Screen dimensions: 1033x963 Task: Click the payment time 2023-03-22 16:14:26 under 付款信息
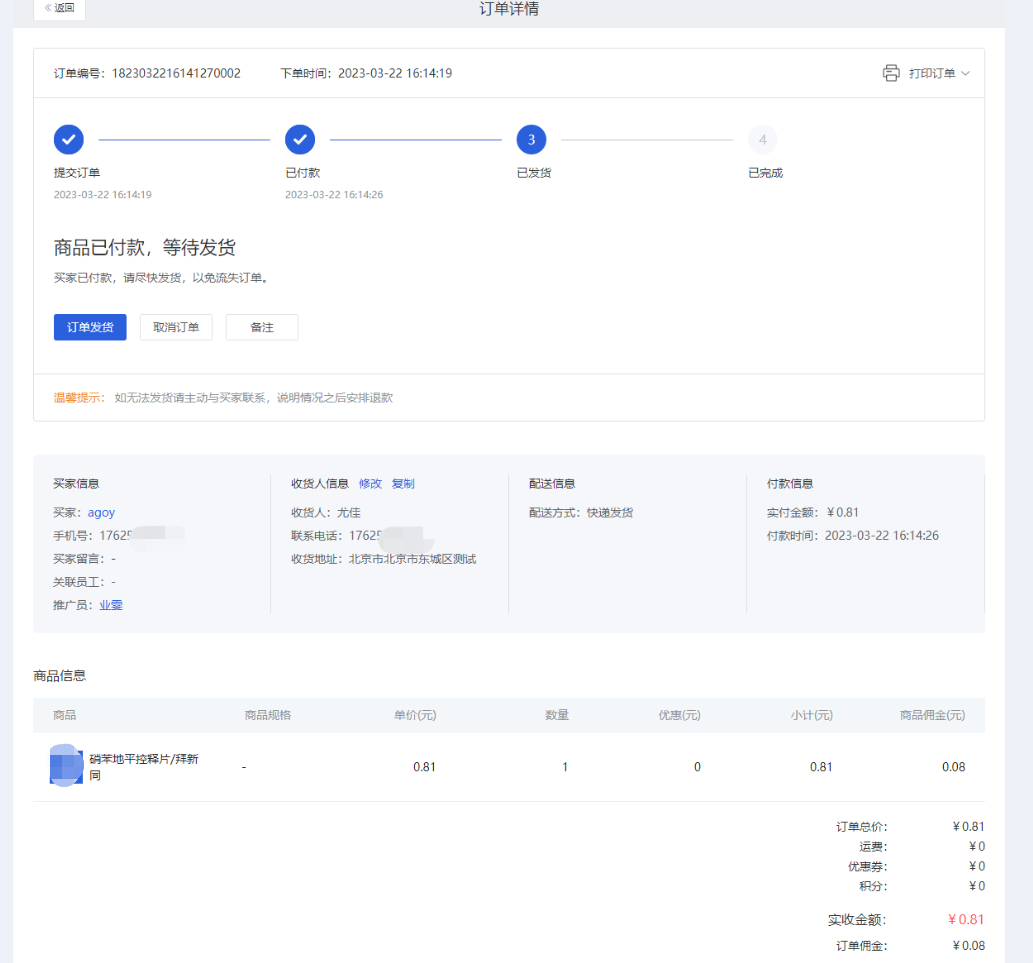[881, 536]
